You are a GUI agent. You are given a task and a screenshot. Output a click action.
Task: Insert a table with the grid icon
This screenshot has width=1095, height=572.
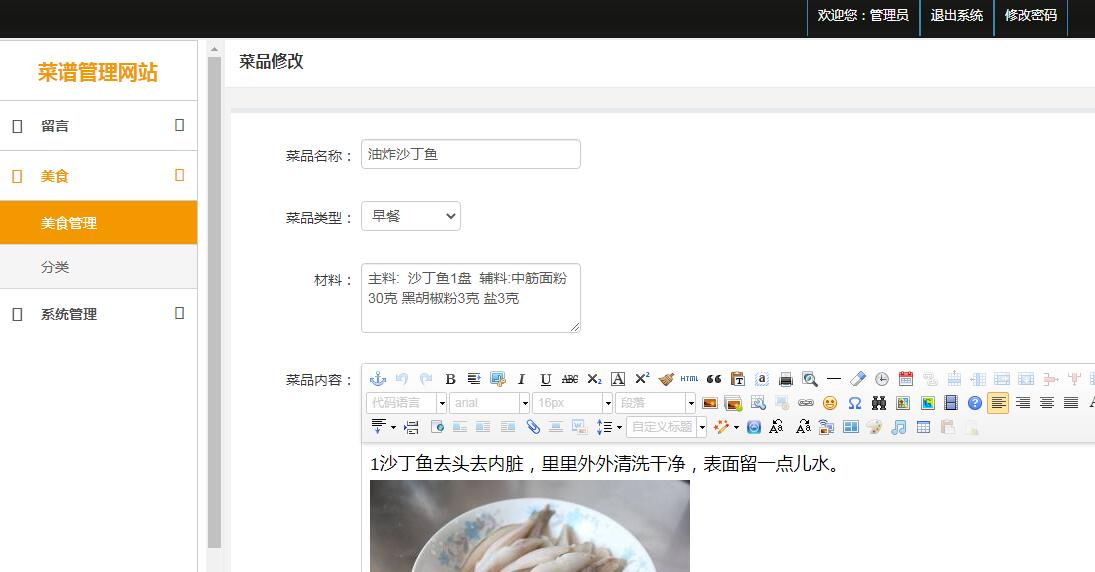[923, 427]
